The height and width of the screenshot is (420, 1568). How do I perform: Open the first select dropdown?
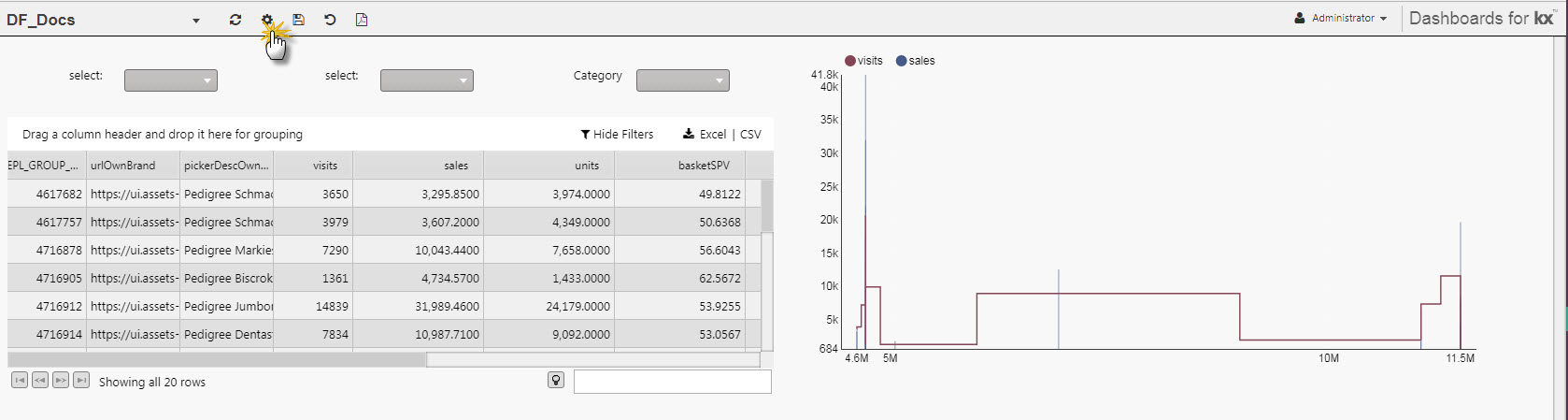coord(171,80)
